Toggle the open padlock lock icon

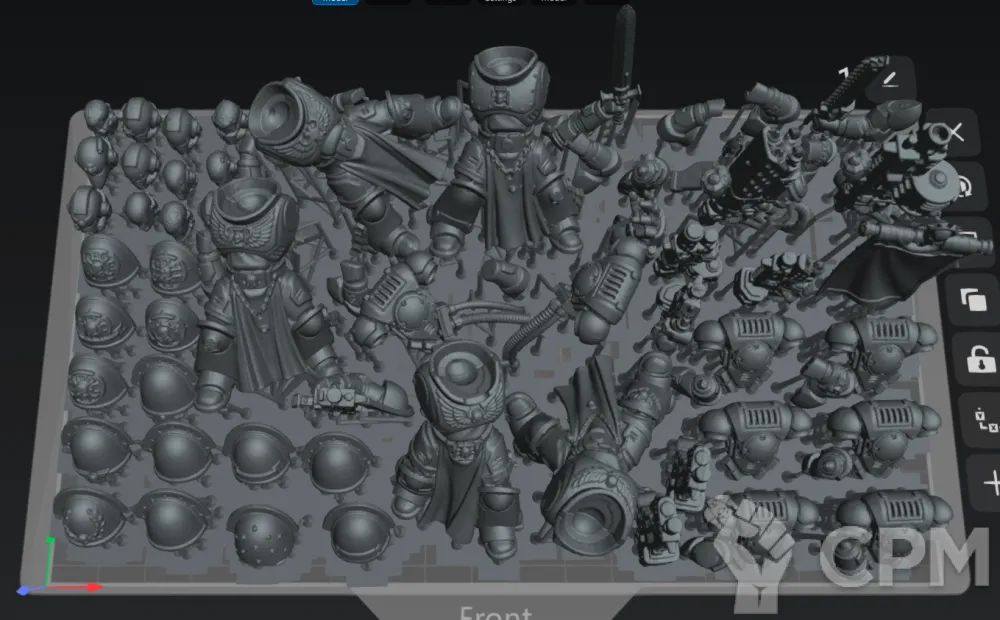tap(980, 358)
